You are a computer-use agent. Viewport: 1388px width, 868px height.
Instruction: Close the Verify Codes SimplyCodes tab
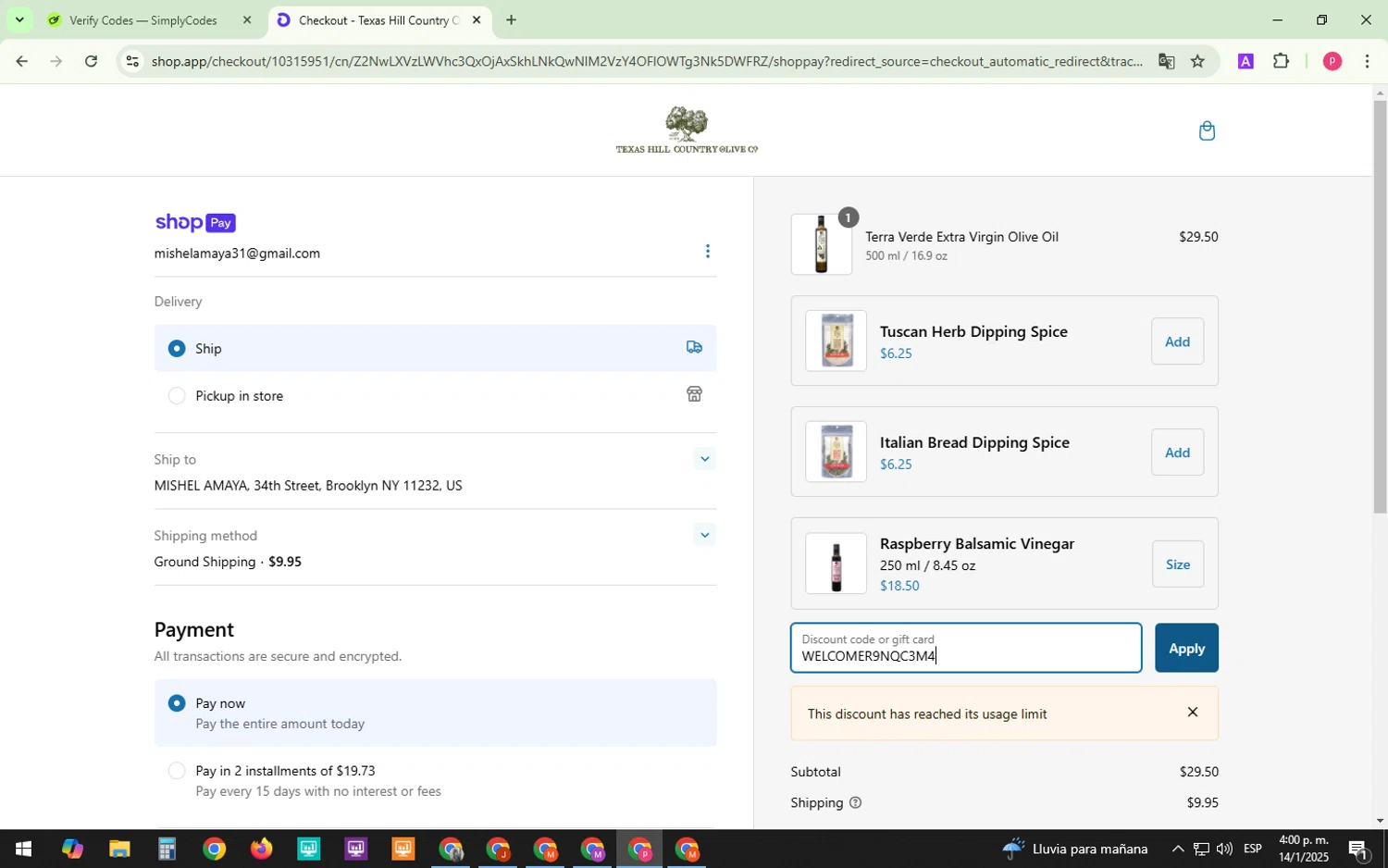tap(247, 19)
